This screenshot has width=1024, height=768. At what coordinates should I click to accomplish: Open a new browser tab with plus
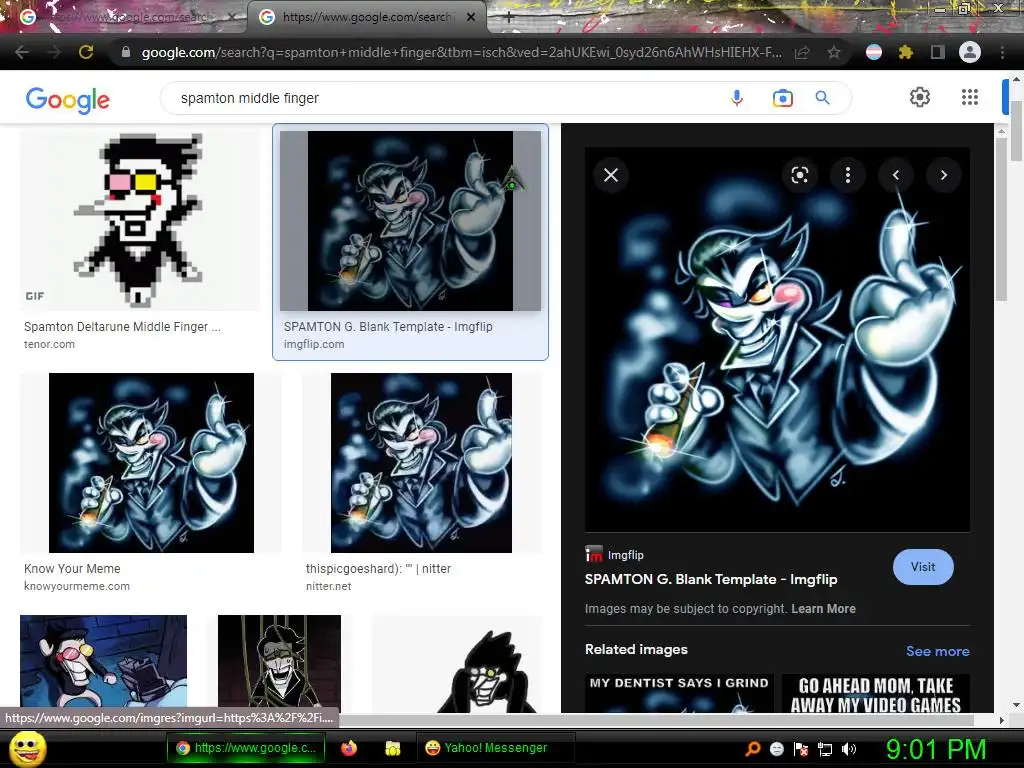509,18
